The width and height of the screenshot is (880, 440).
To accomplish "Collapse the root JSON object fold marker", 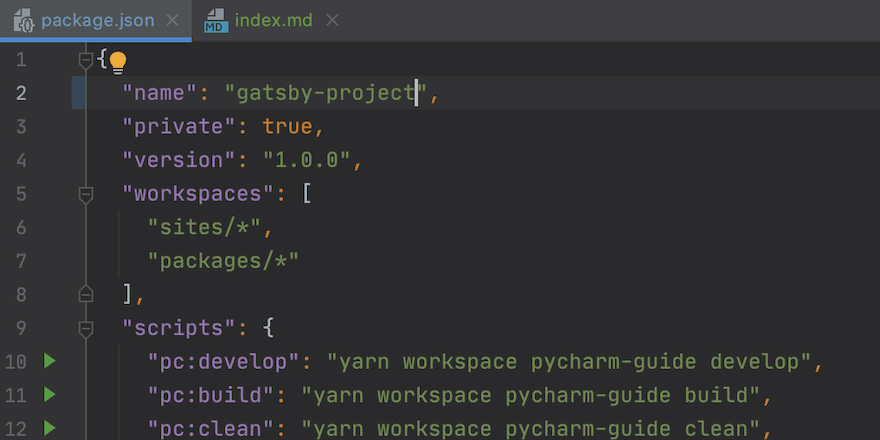I will point(86,60).
